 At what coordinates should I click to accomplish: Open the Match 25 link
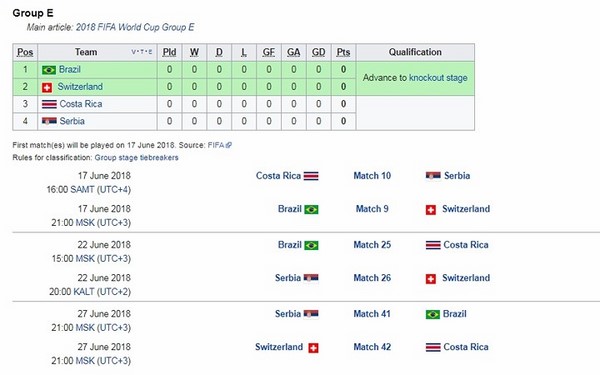(372, 245)
